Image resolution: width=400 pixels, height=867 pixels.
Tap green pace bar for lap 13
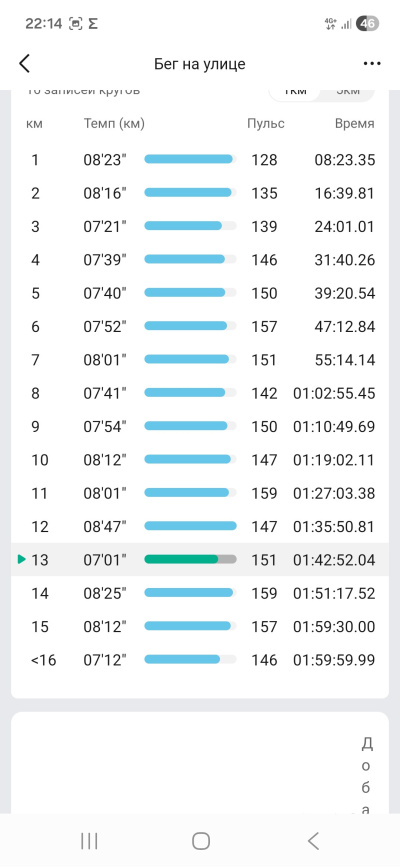point(190,559)
